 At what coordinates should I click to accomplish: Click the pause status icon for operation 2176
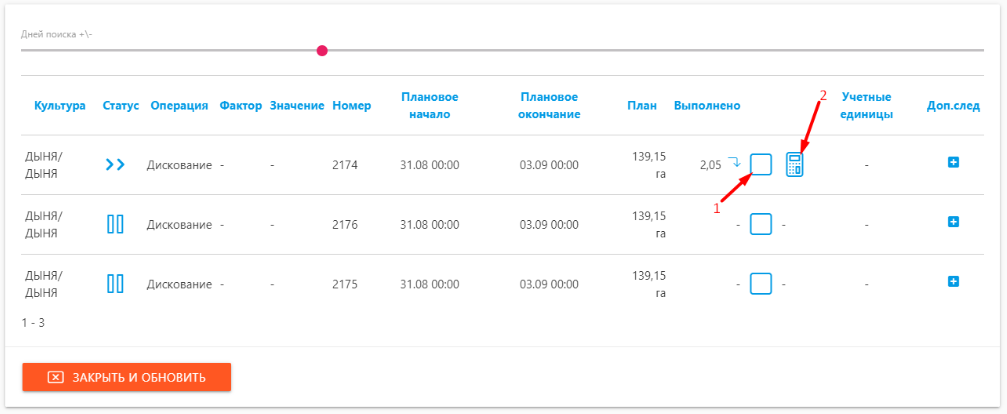pyautogui.click(x=115, y=225)
